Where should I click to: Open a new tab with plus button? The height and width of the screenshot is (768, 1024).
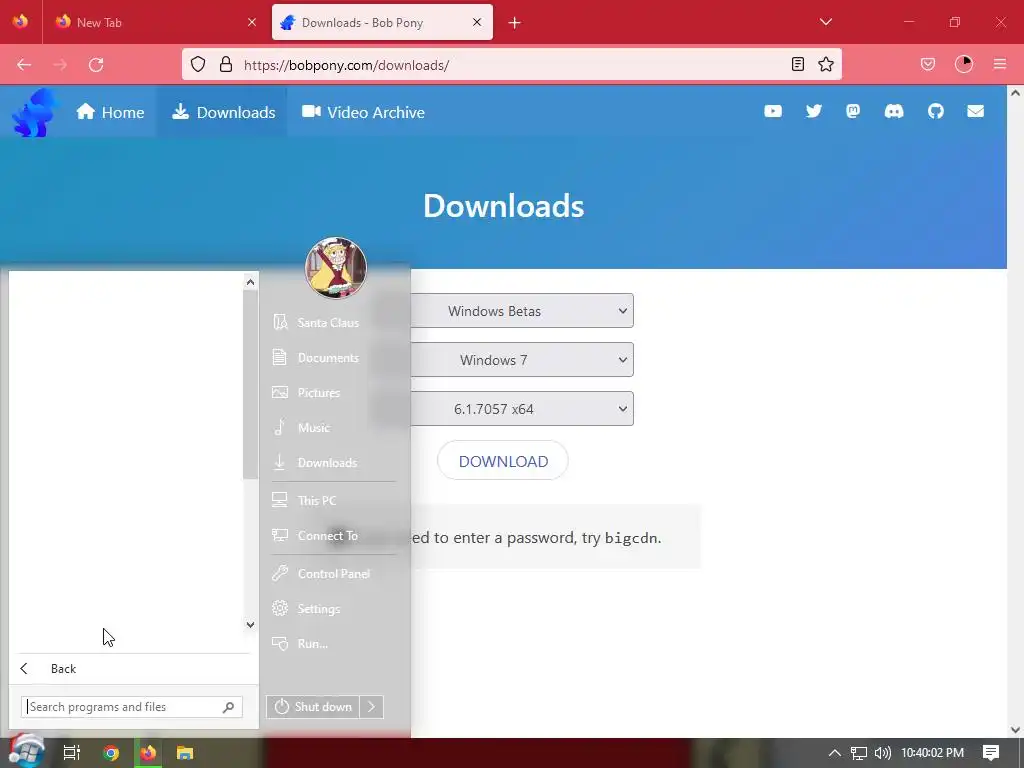point(515,23)
